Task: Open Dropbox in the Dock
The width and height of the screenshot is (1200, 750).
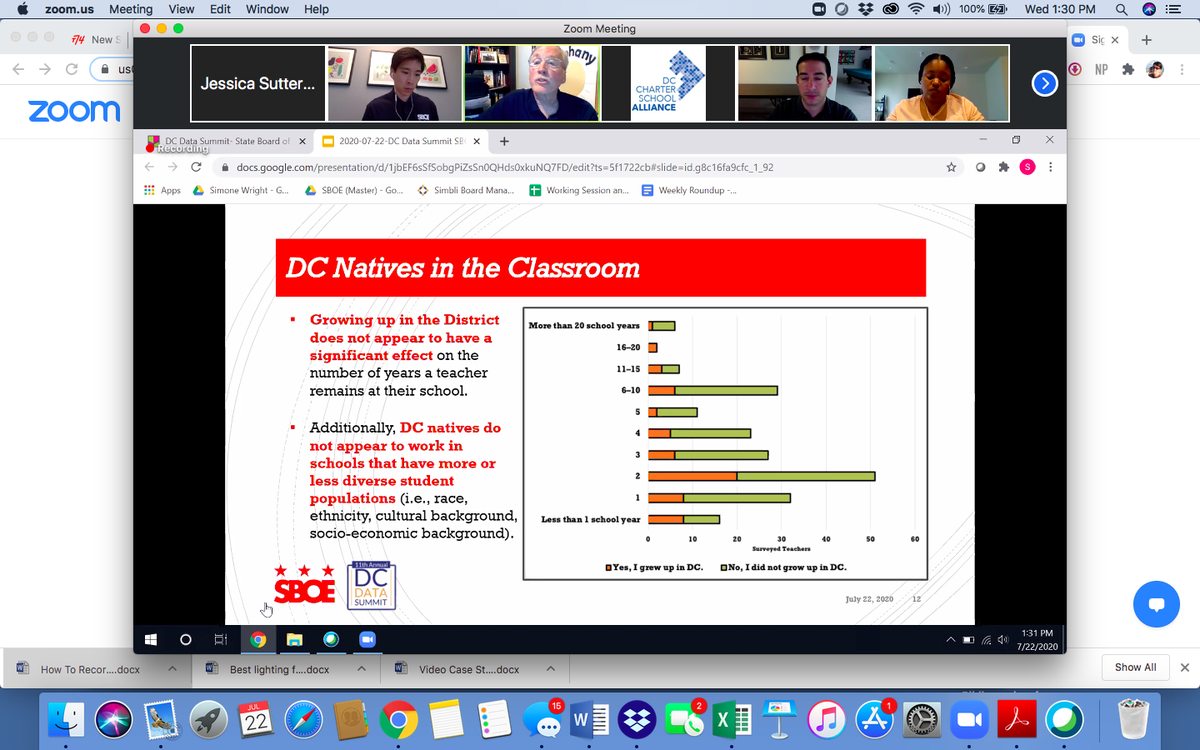Action: pyautogui.click(x=636, y=719)
